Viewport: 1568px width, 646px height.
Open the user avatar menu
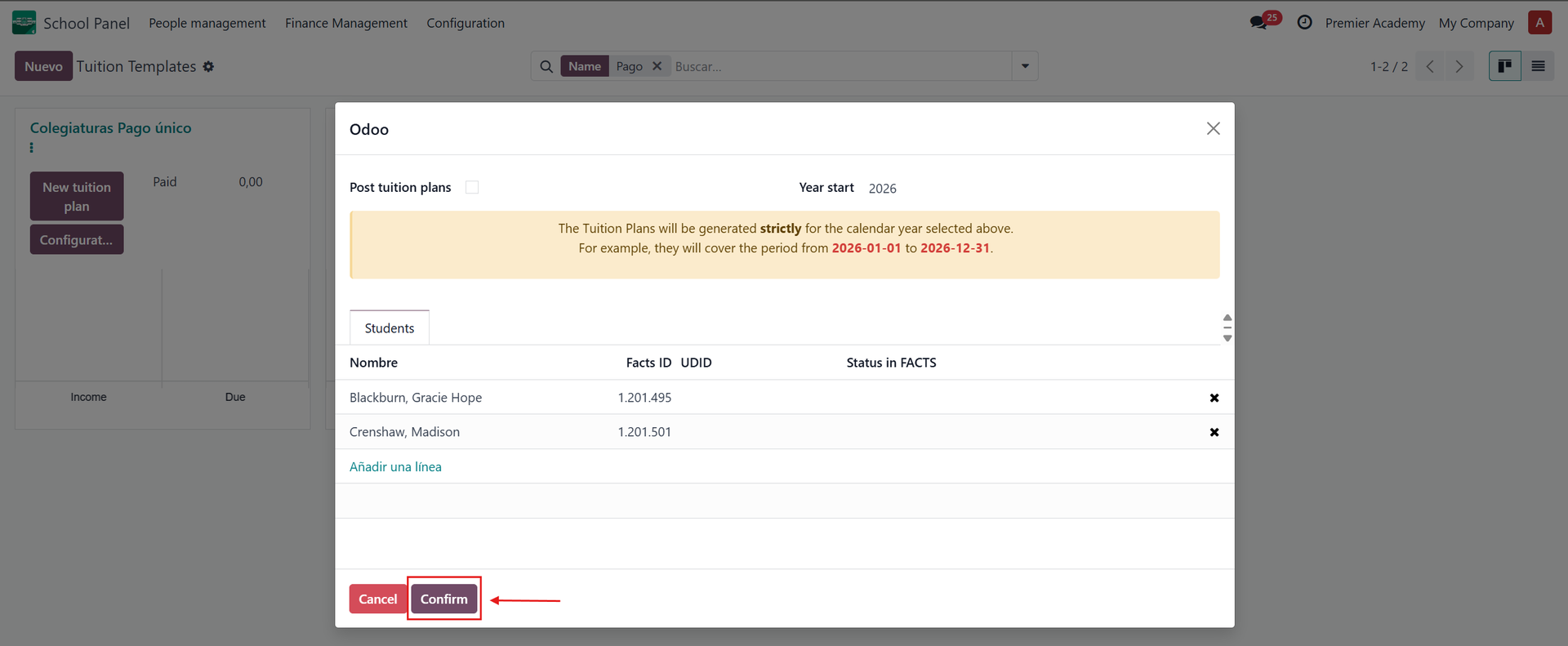[1539, 23]
